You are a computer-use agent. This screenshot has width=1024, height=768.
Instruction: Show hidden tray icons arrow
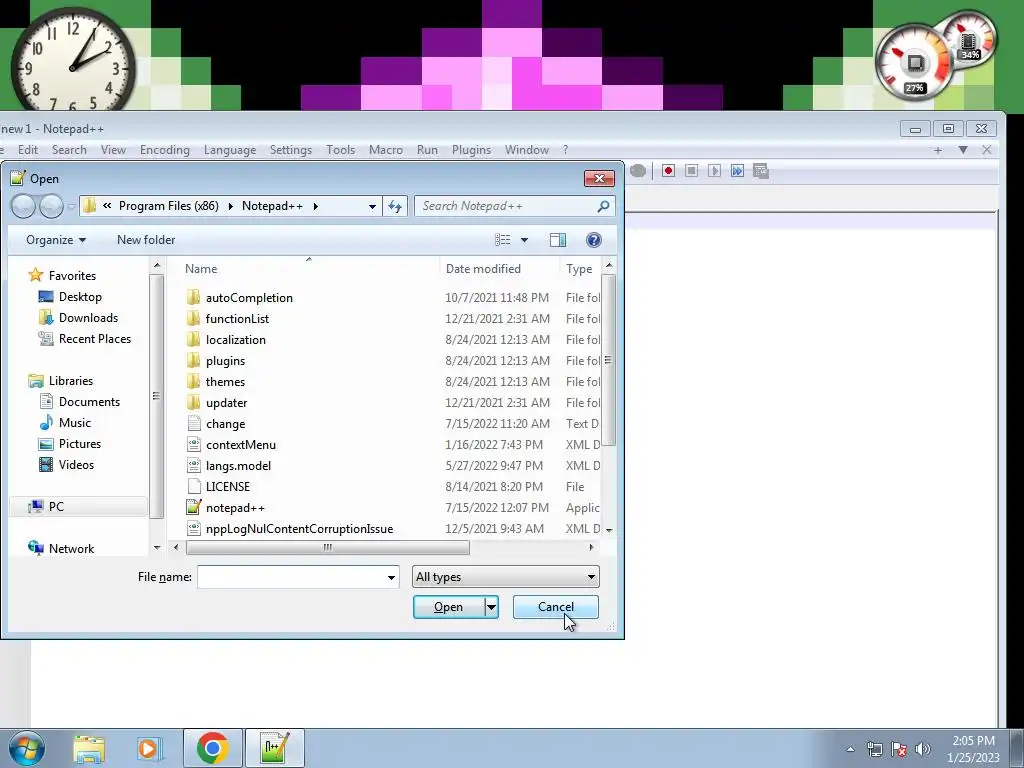click(x=850, y=749)
